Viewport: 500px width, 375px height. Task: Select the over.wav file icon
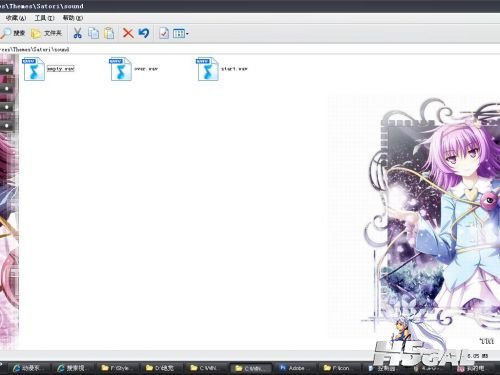[x=120, y=69]
